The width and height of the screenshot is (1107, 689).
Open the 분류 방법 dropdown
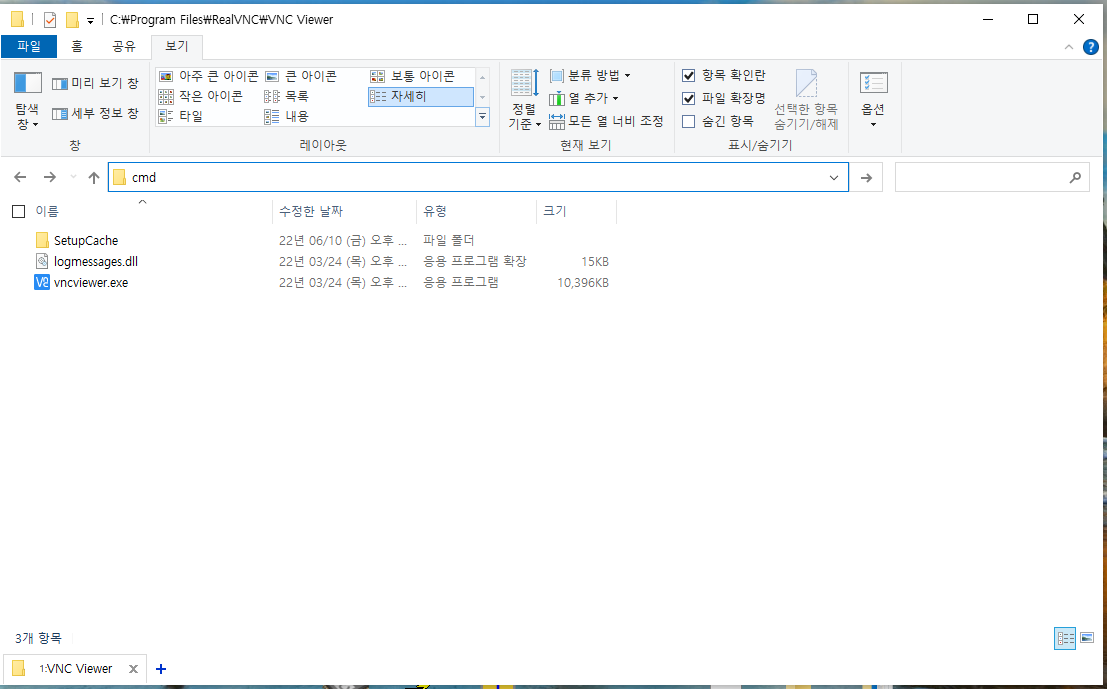click(590, 76)
